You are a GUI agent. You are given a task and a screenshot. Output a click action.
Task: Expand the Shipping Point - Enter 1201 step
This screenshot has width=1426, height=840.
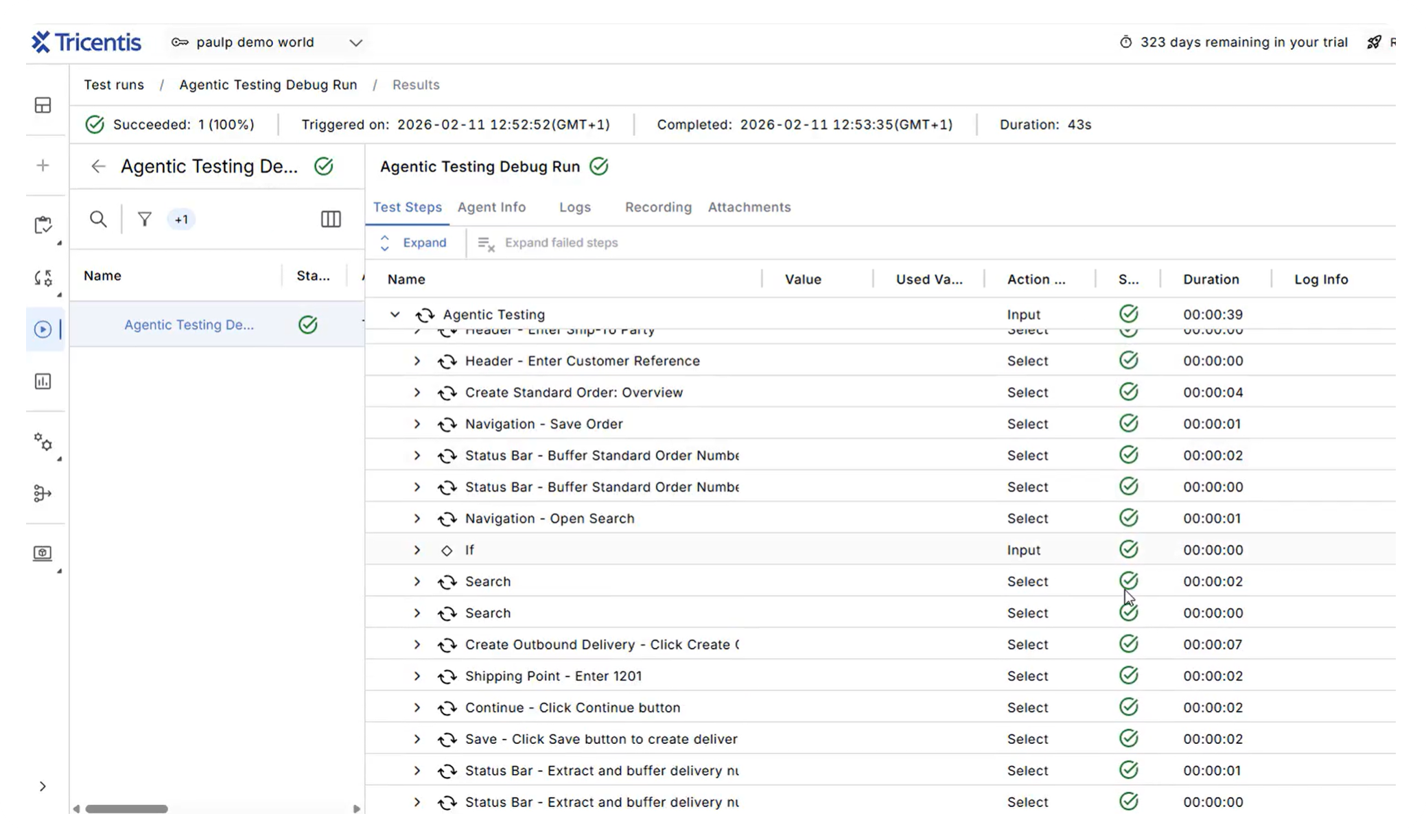417,676
